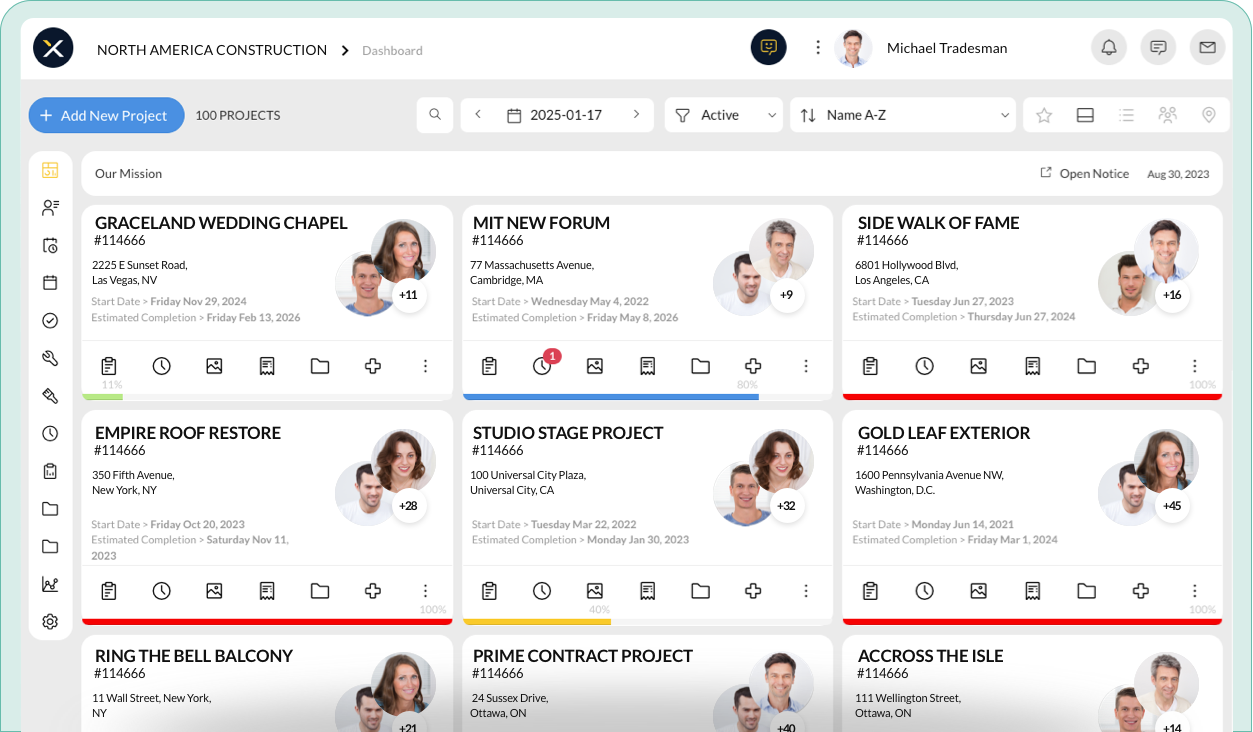Open the user options kebab menu in header

tap(818, 47)
